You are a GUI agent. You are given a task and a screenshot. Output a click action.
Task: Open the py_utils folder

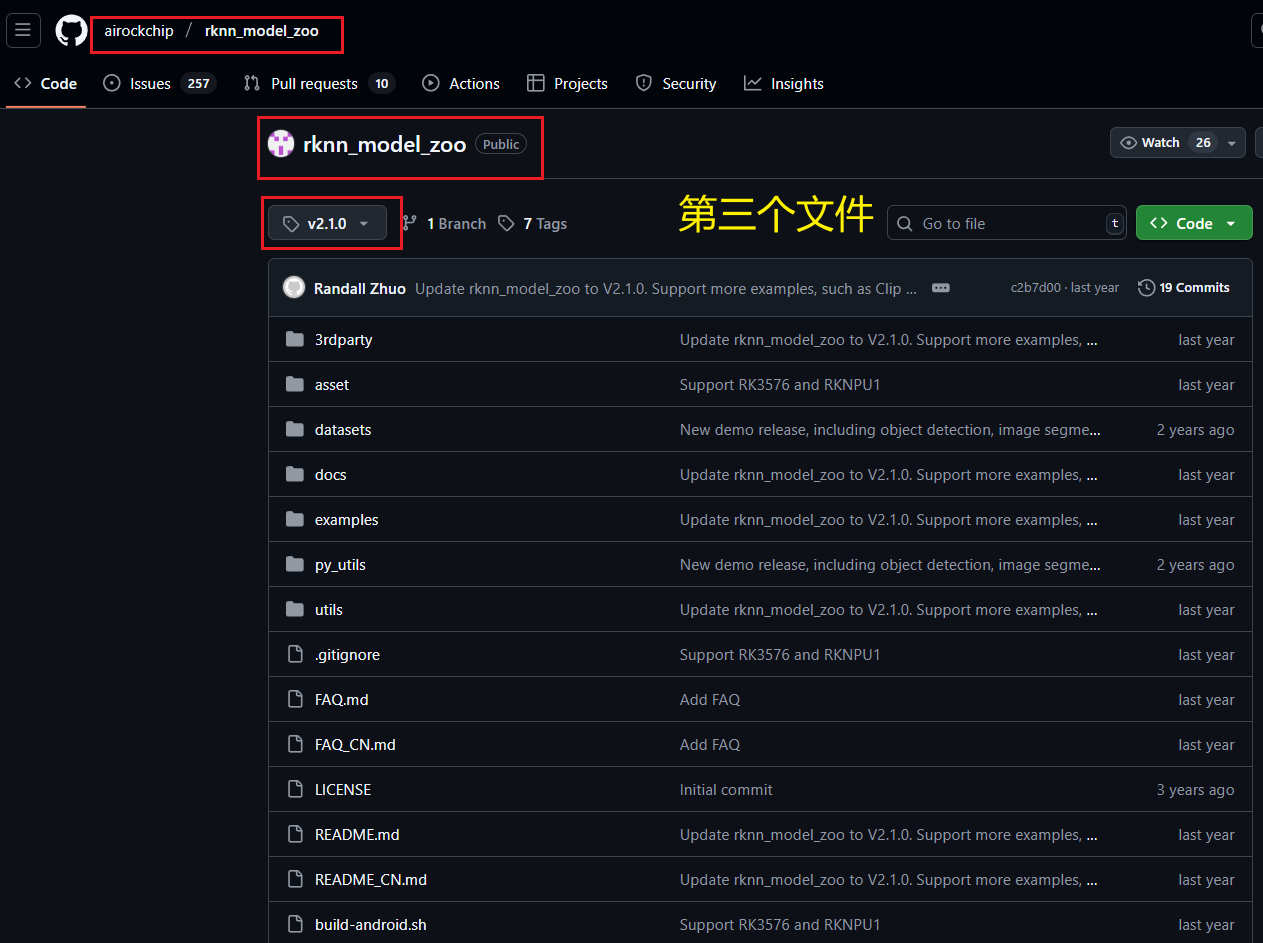click(340, 565)
